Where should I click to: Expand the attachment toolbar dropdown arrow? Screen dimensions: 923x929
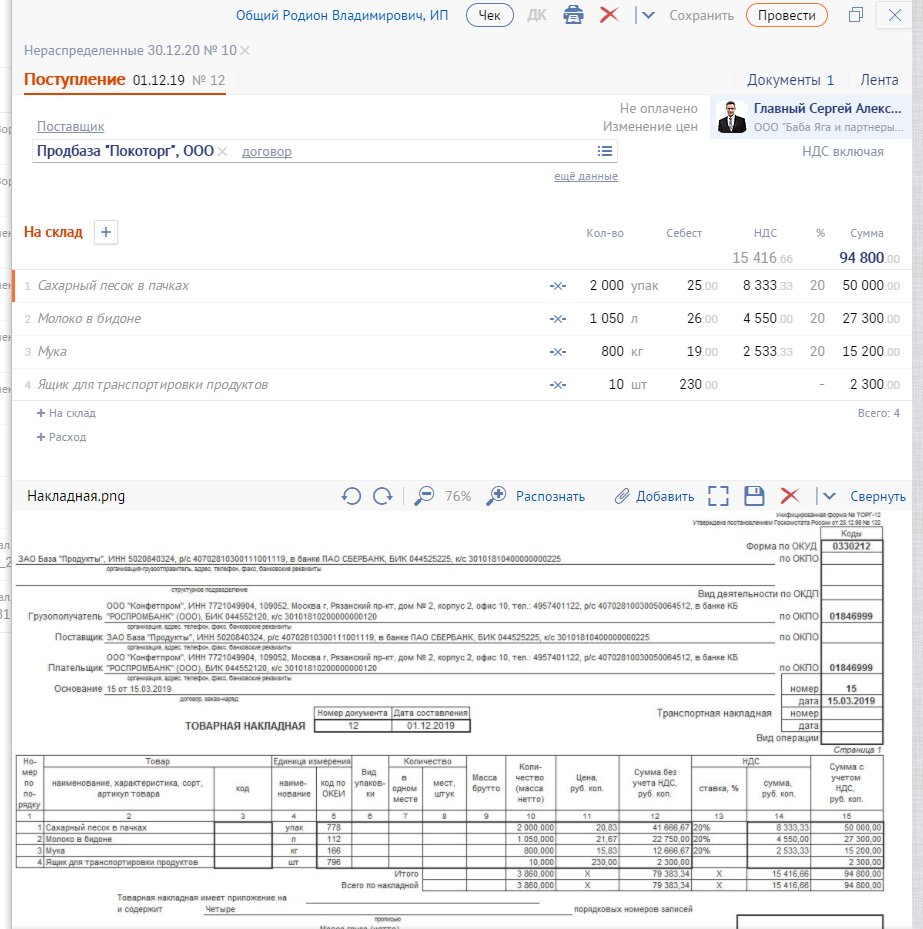829,496
